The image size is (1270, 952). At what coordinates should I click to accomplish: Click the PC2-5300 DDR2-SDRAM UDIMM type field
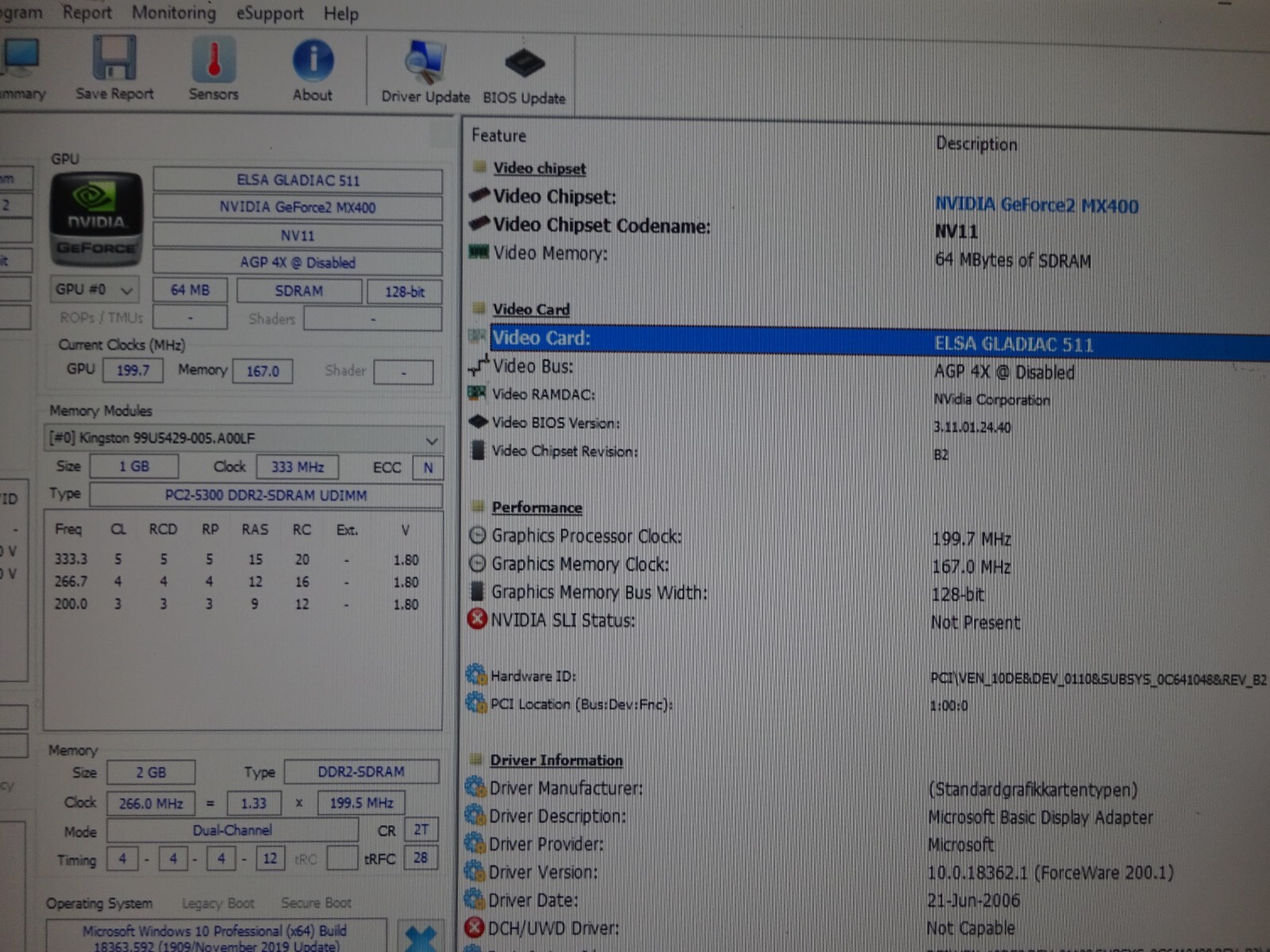[x=266, y=495]
